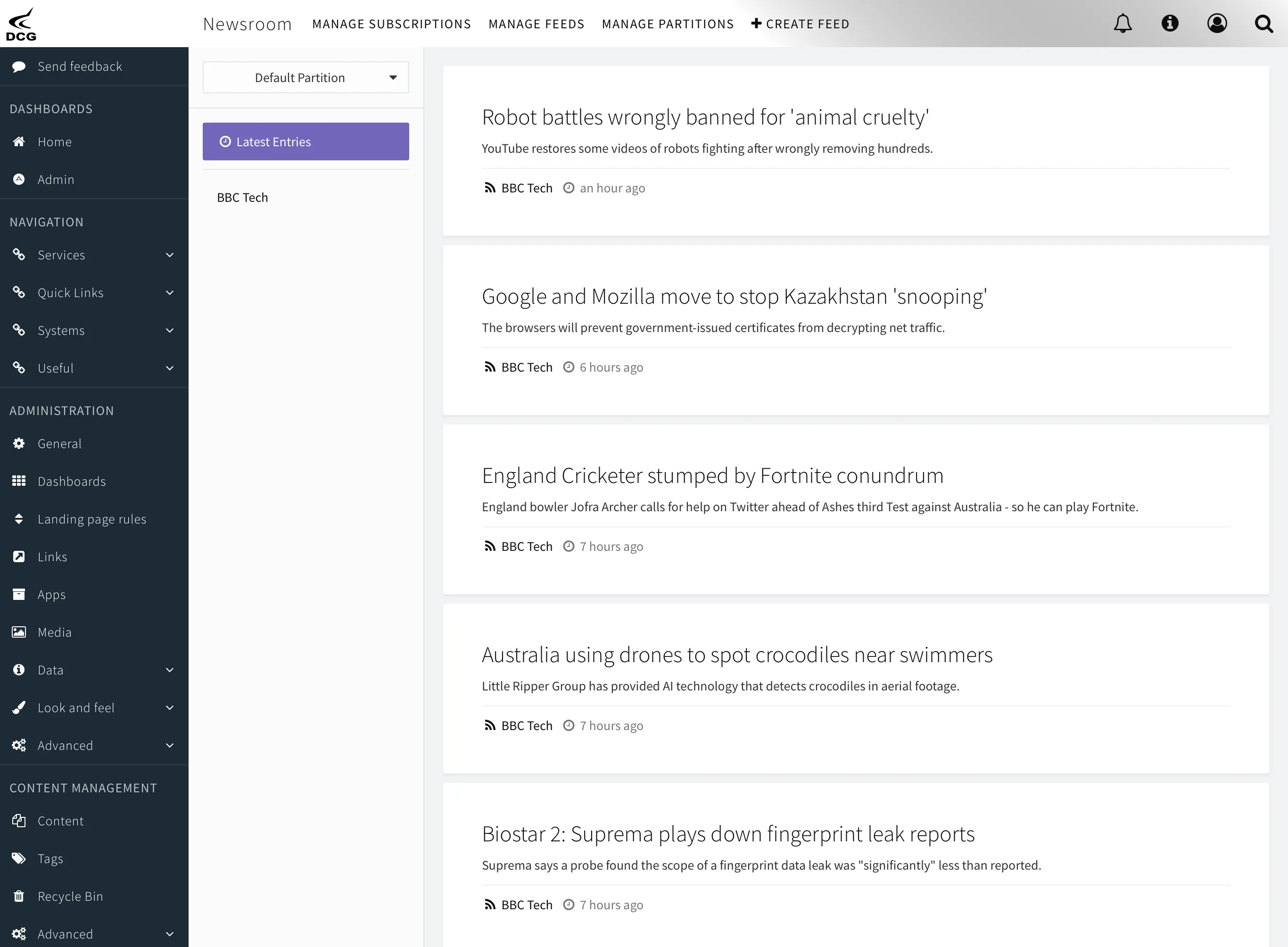
Task: Click the BBC Tech RSS feed icon
Action: 489,187
